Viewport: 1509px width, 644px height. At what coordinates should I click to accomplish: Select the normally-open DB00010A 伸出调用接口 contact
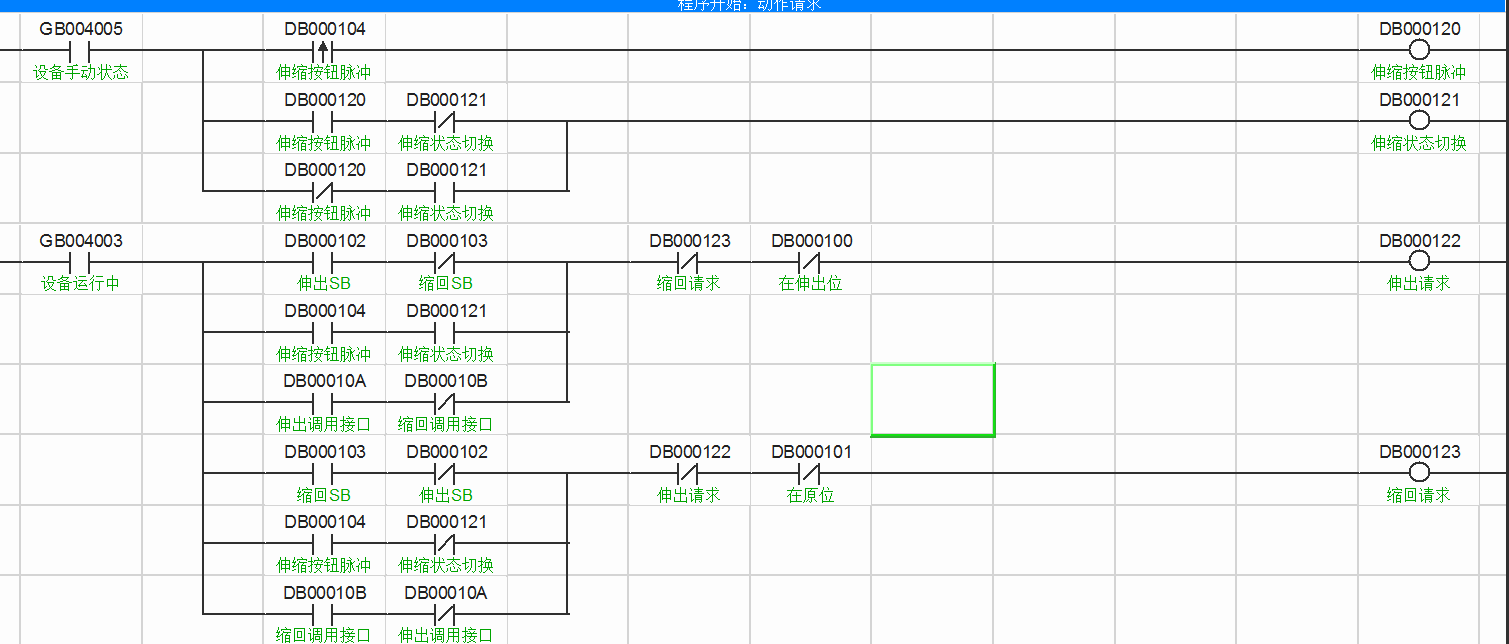click(323, 403)
